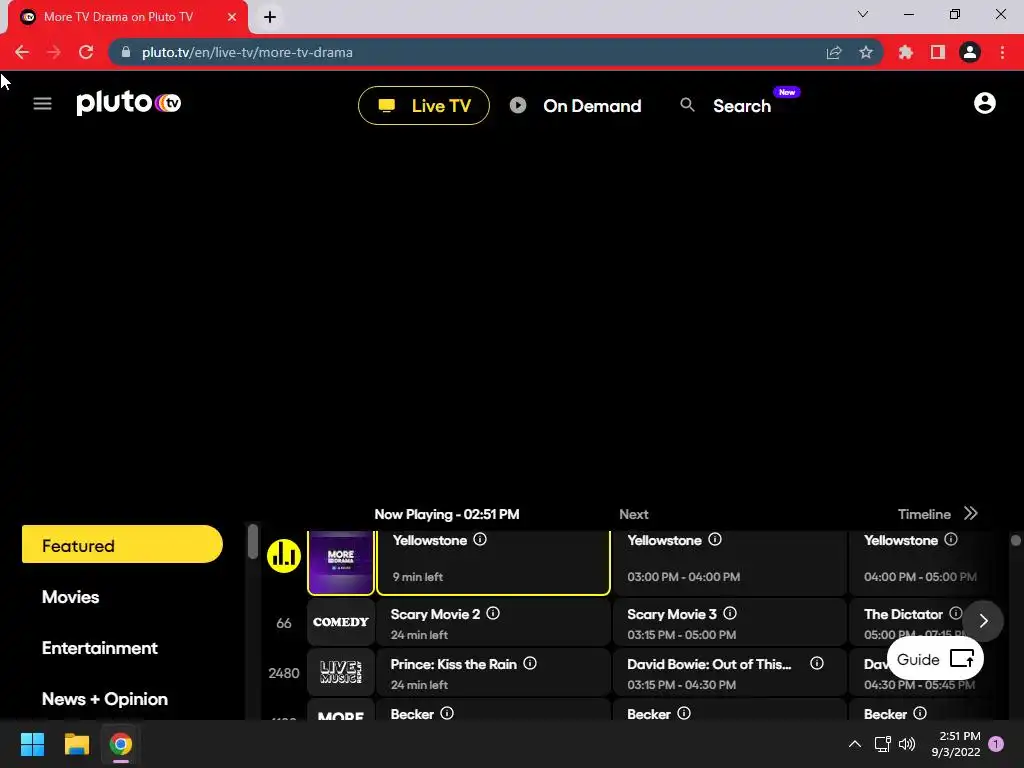This screenshot has height=768, width=1024.
Task: Open a new browser tab
Action: (x=270, y=17)
